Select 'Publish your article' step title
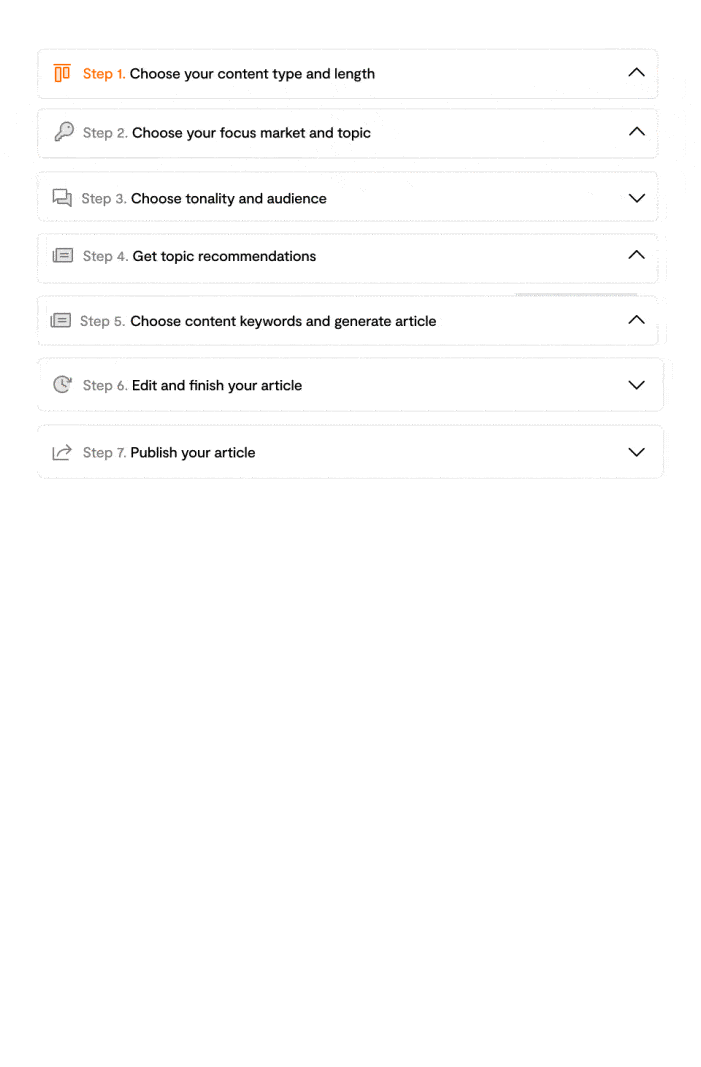Image resolution: width=701 pixels, height=1067 pixels. point(193,453)
